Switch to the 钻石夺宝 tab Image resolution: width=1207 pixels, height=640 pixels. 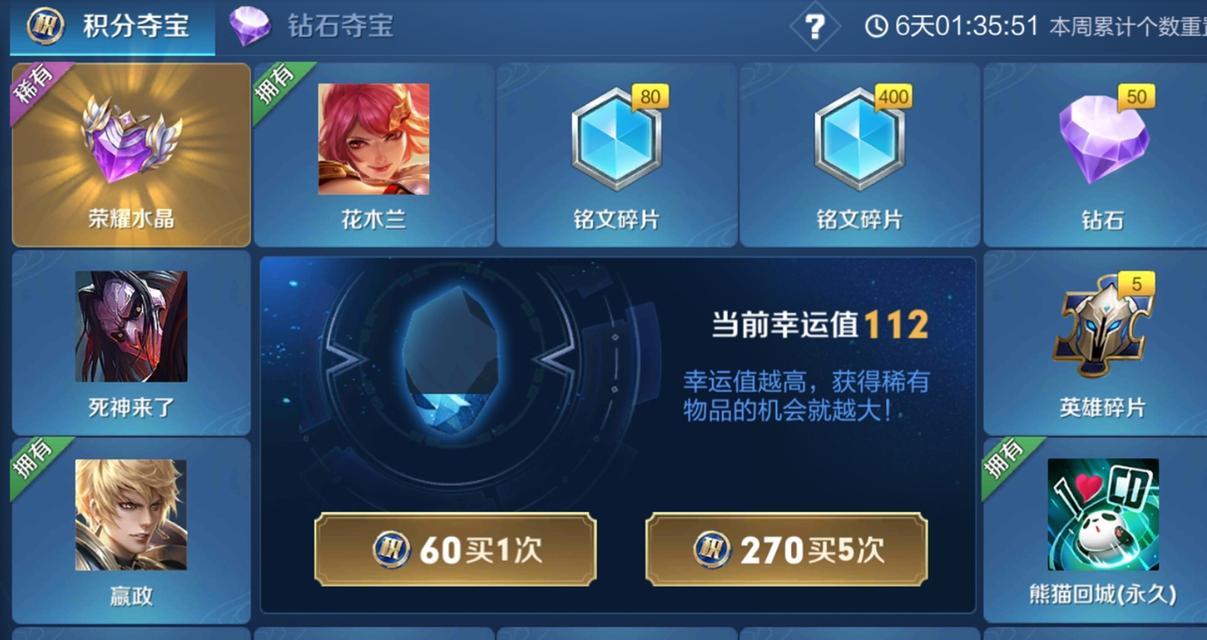click(x=312, y=27)
